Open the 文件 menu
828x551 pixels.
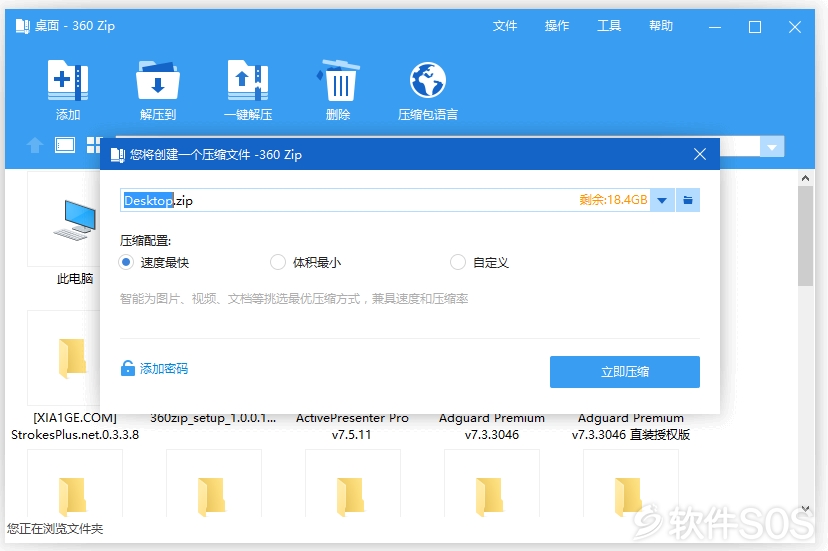pos(504,26)
